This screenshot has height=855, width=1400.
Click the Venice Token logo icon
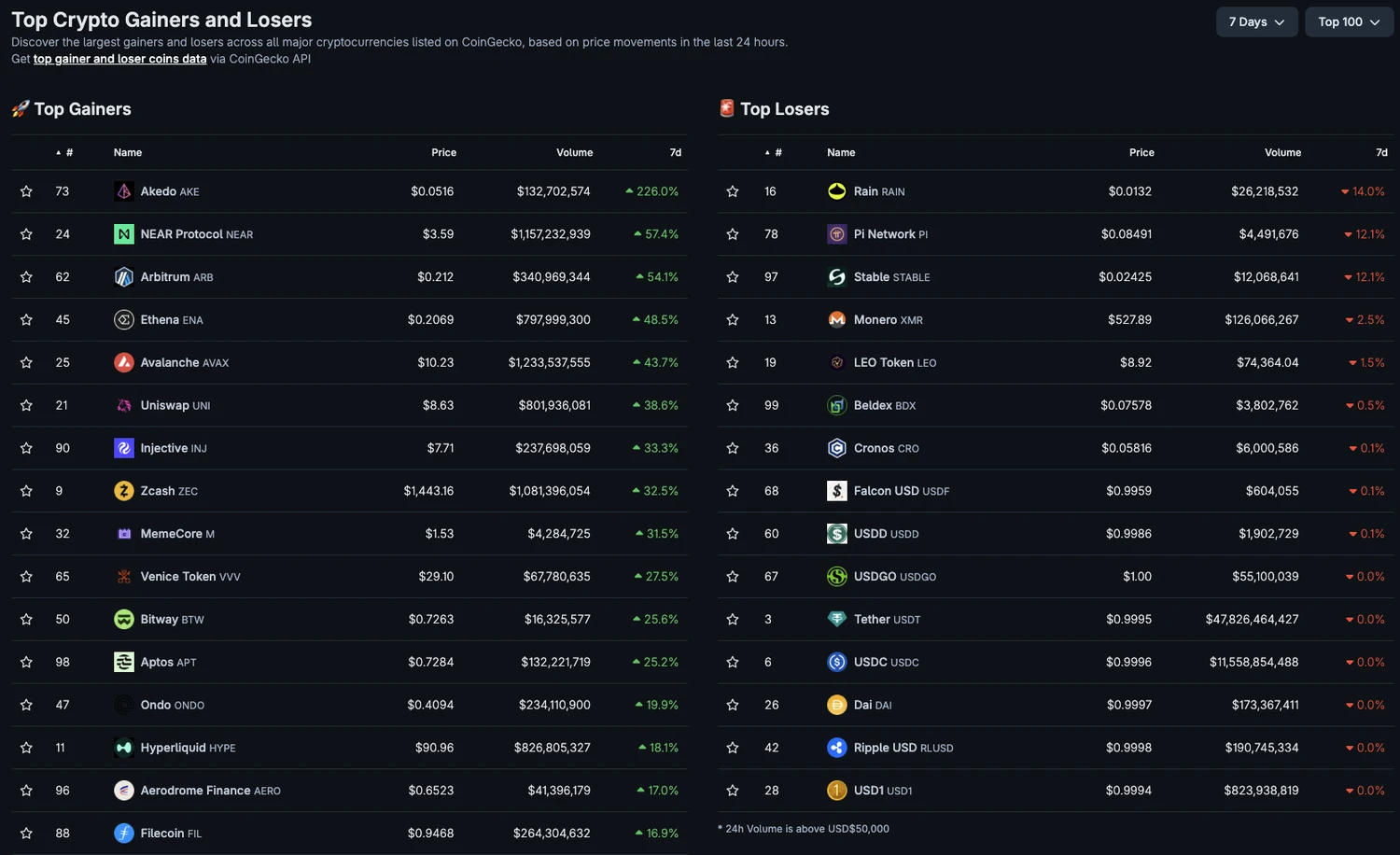tap(124, 577)
